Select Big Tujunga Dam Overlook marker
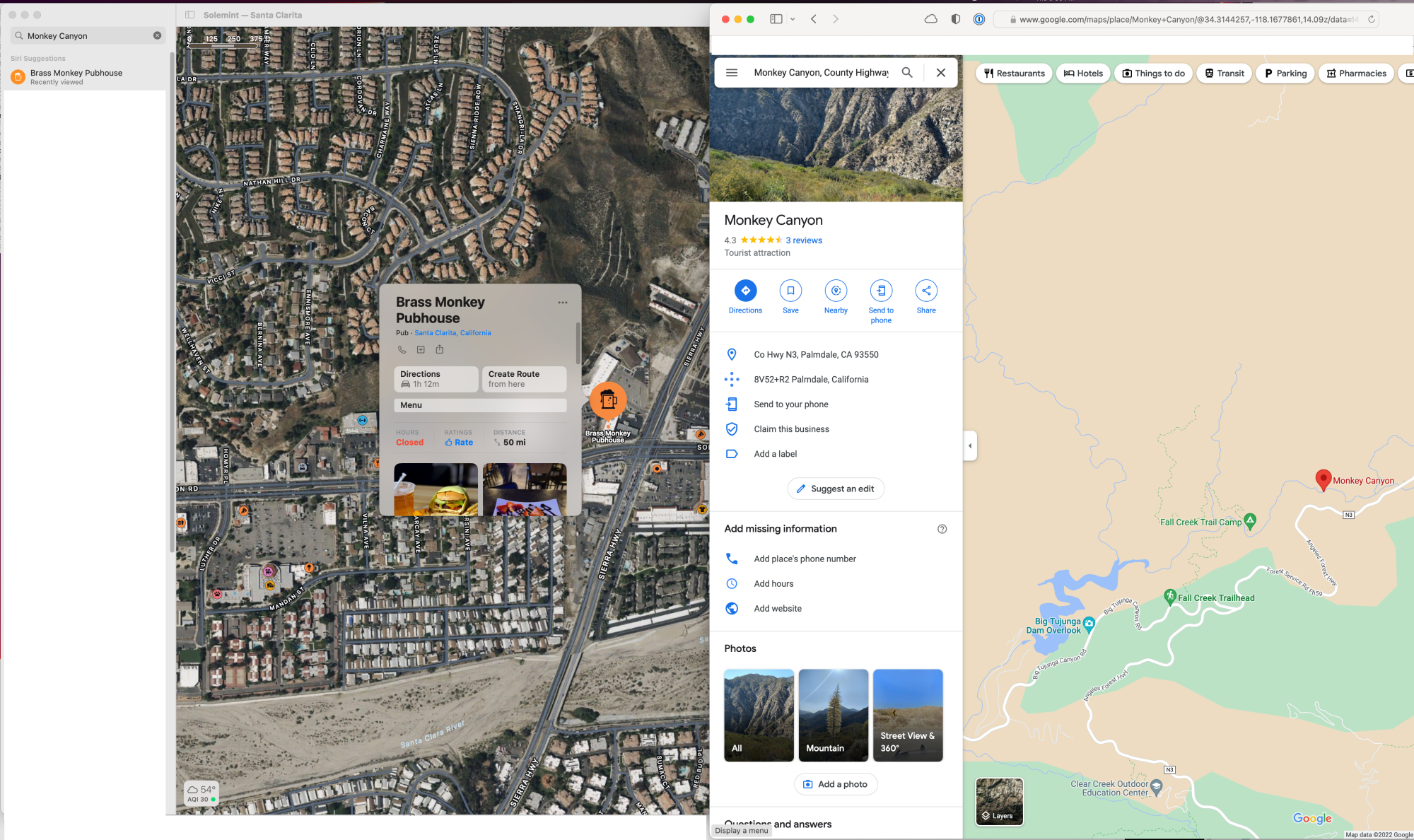The height and width of the screenshot is (840, 1414). 1089,624
